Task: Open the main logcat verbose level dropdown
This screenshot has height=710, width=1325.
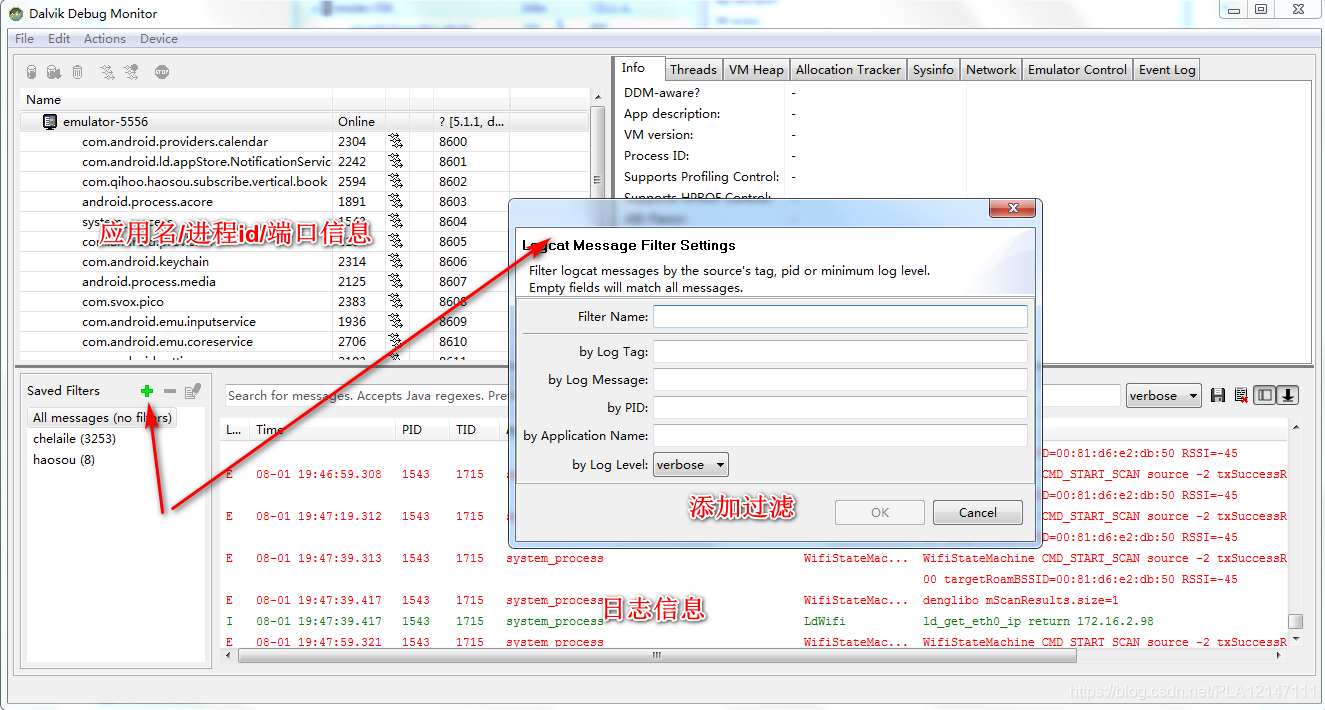Action: click(1163, 396)
